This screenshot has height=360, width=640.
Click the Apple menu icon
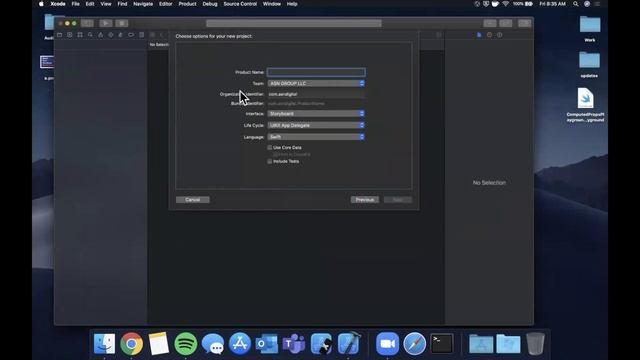point(41,4)
